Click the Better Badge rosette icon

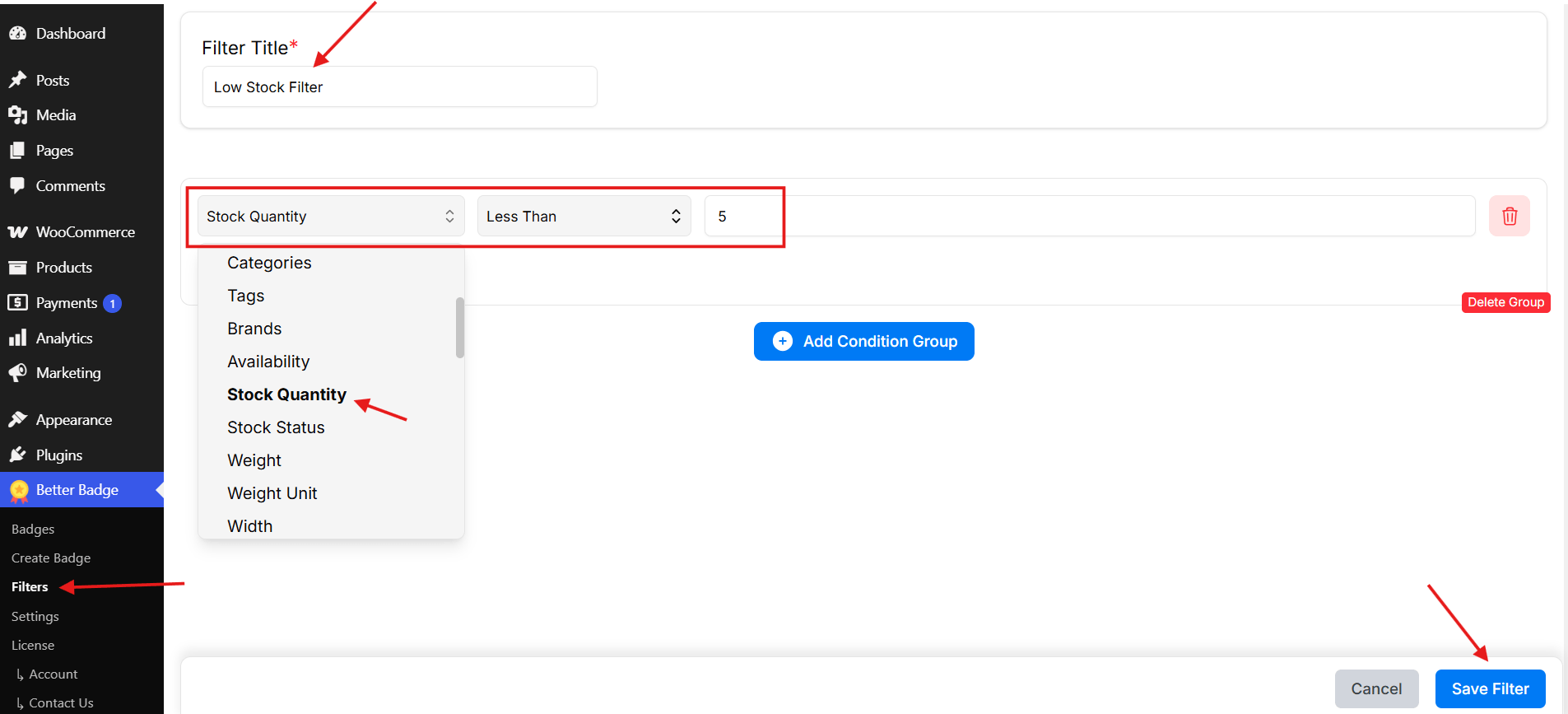19,491
